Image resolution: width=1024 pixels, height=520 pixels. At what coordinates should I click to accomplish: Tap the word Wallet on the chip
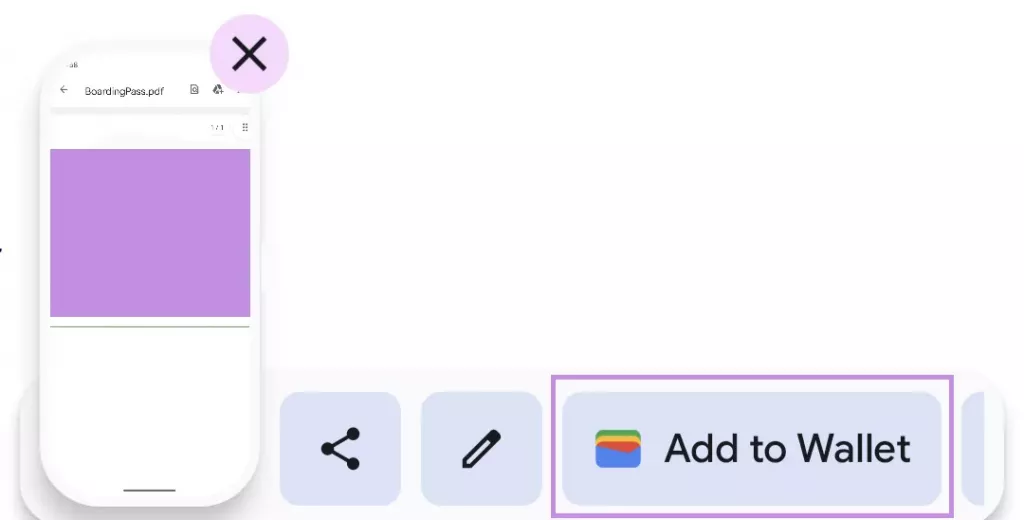tap(854, 448)
